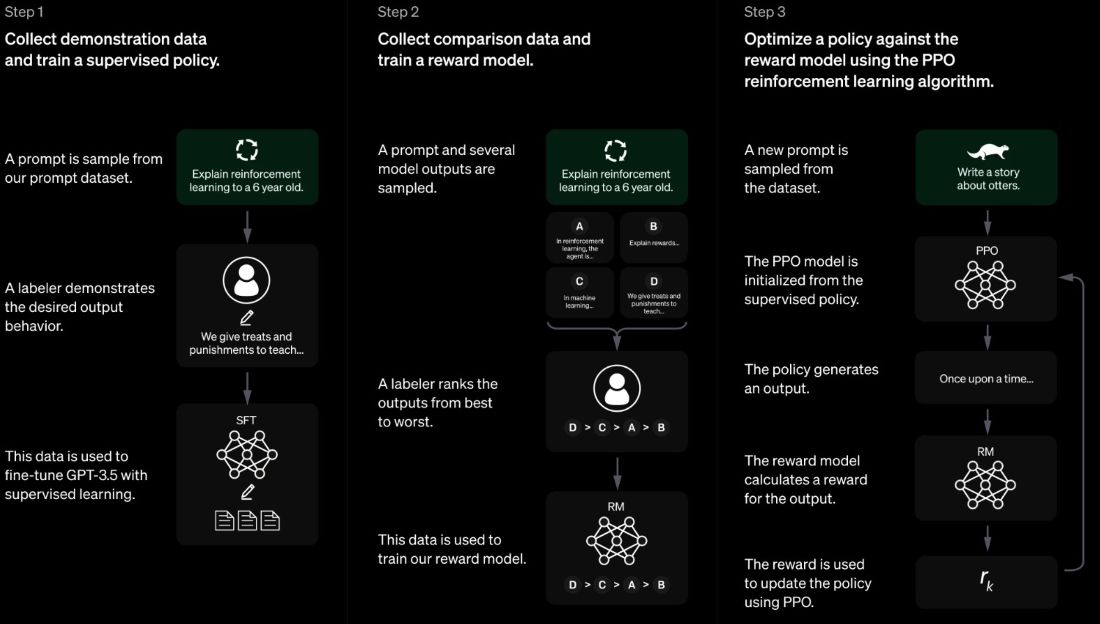This screenshot has width=1100, height=624.
Task: Select the Step 1 heading label
Action: 25,12
